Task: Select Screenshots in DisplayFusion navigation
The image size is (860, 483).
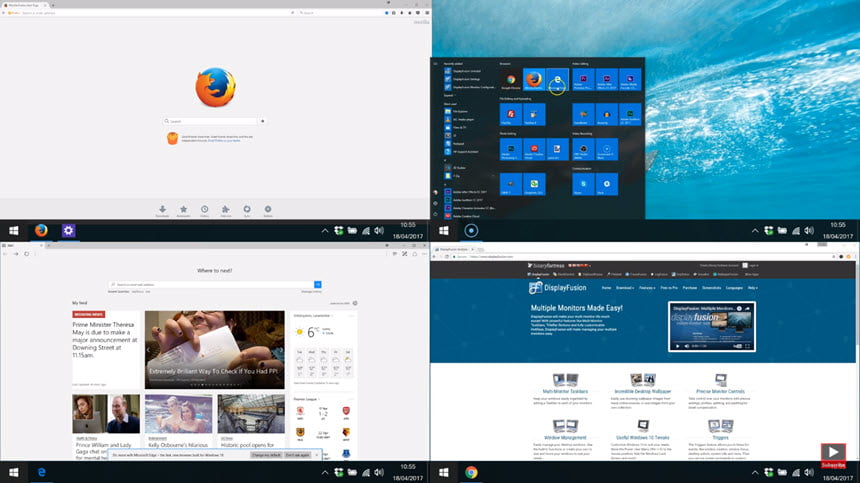Action: click(x=711, y=288)
